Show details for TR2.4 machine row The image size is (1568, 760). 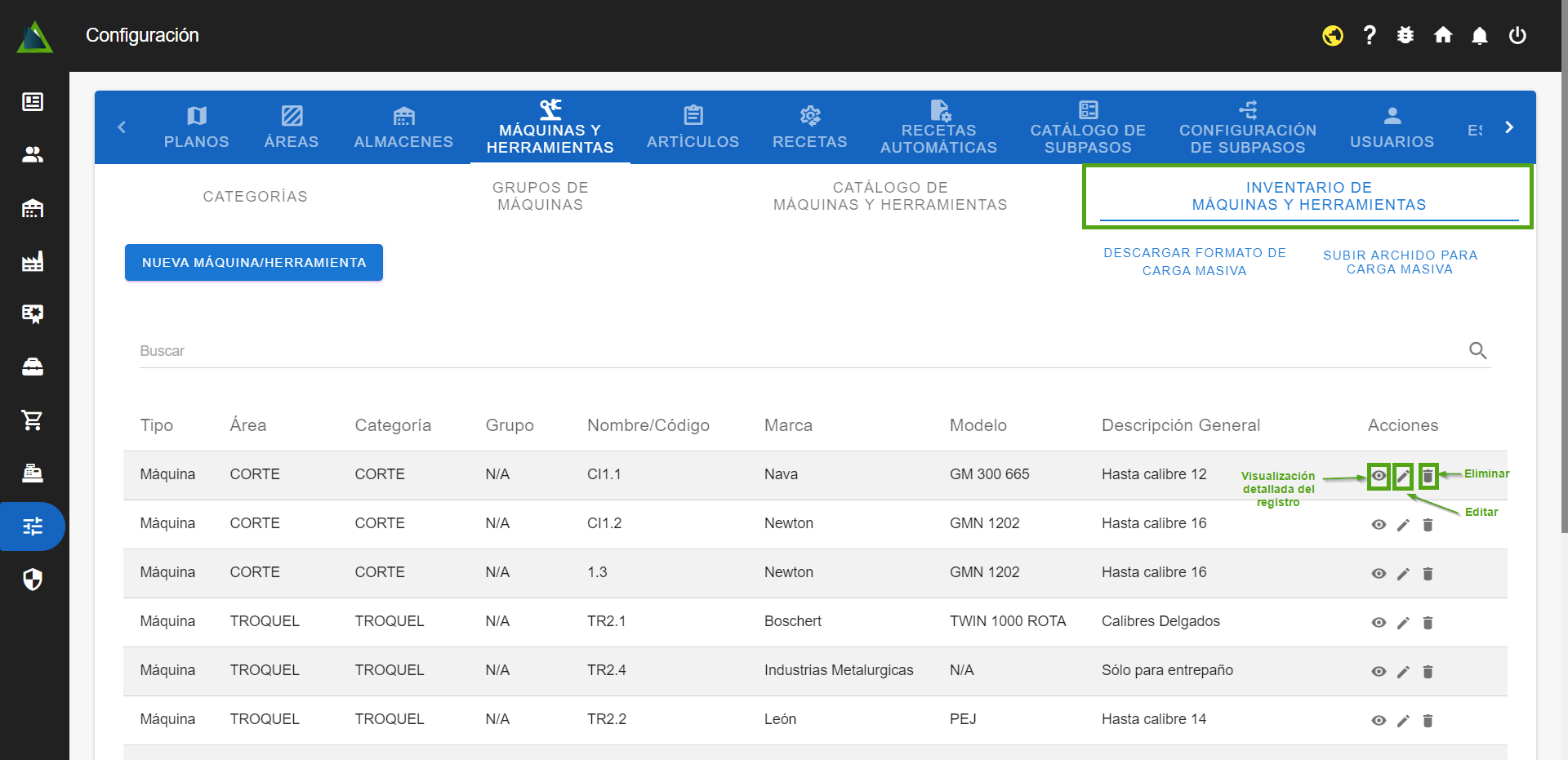[1379, 672]
